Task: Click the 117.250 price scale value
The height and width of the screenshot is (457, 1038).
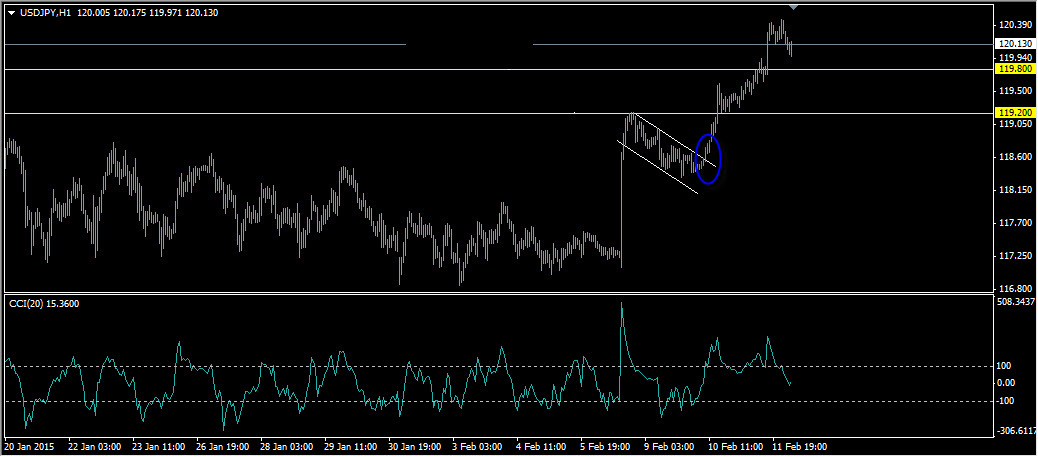Action: tap(1015, 256)
